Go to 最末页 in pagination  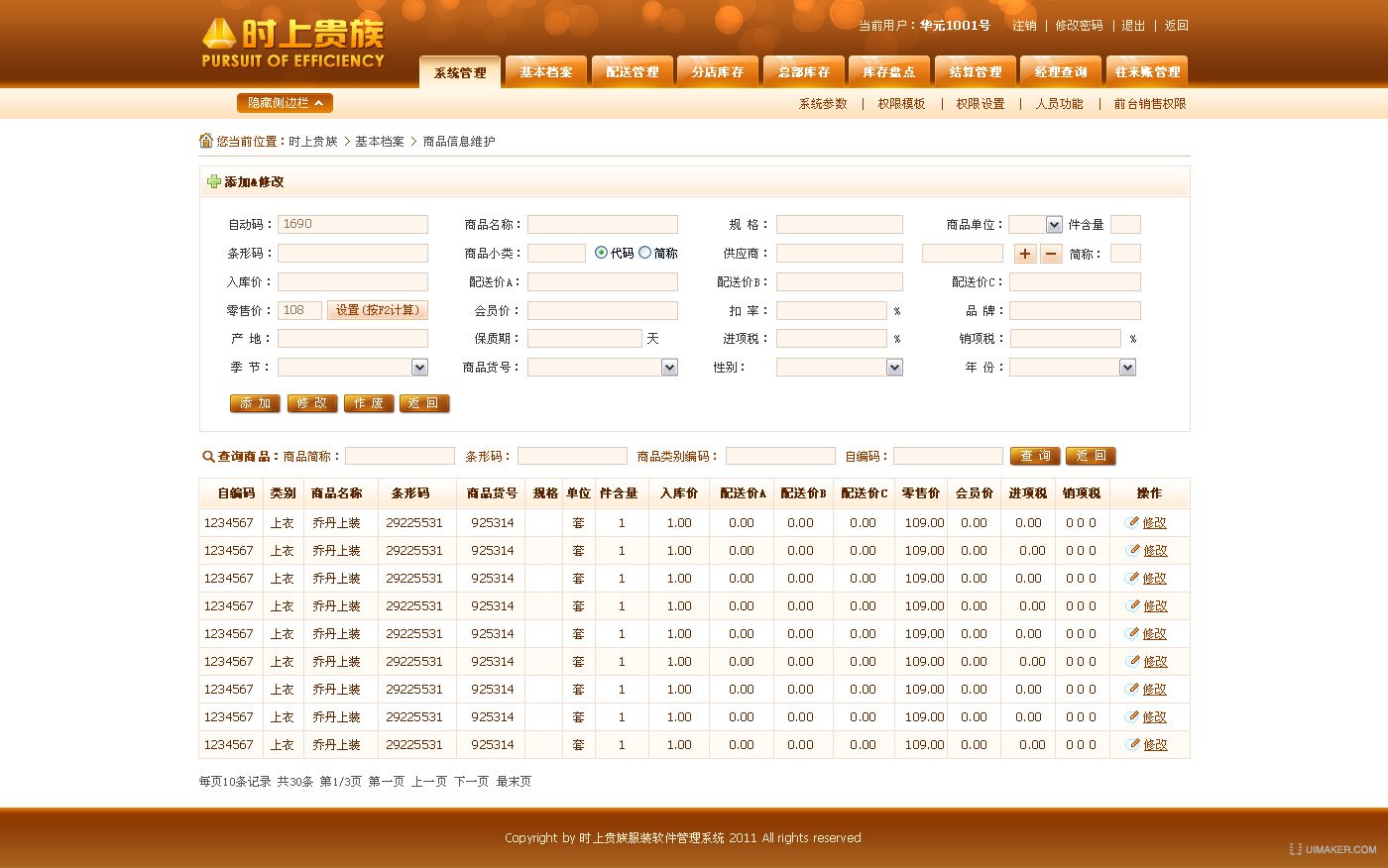[x=514, y=782]
